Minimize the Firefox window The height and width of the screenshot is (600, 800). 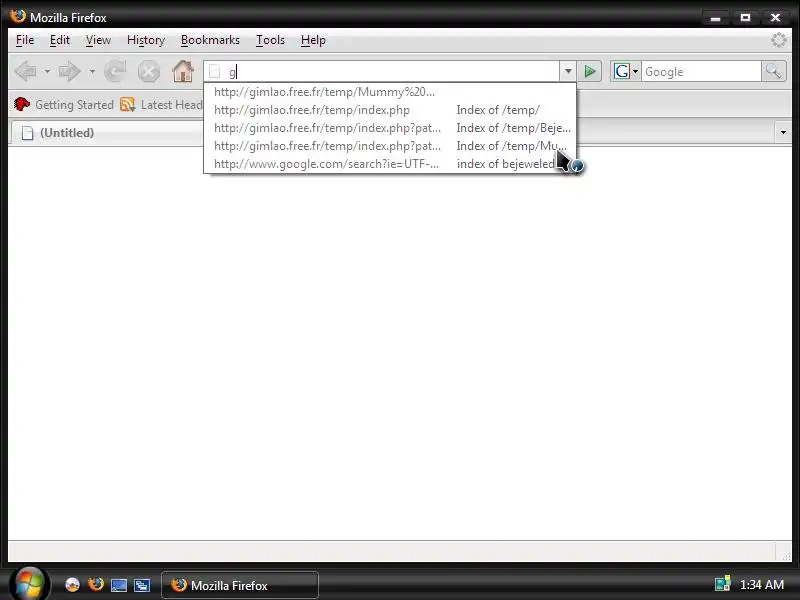(715, 18)
